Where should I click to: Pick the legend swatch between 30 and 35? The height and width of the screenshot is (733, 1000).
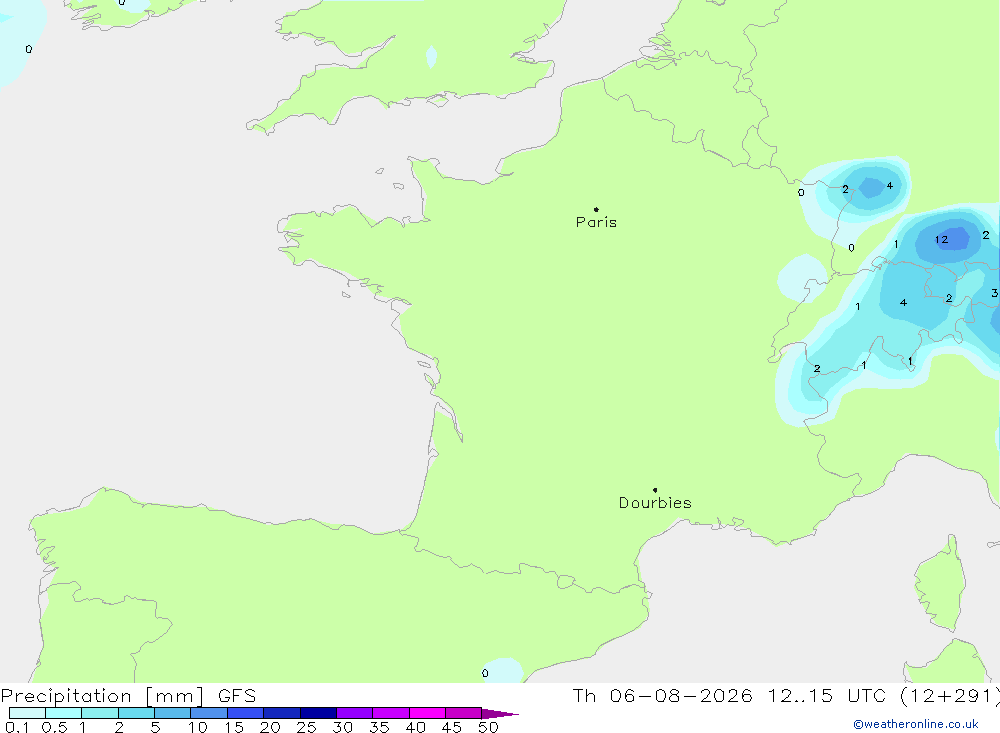(355, 713)
